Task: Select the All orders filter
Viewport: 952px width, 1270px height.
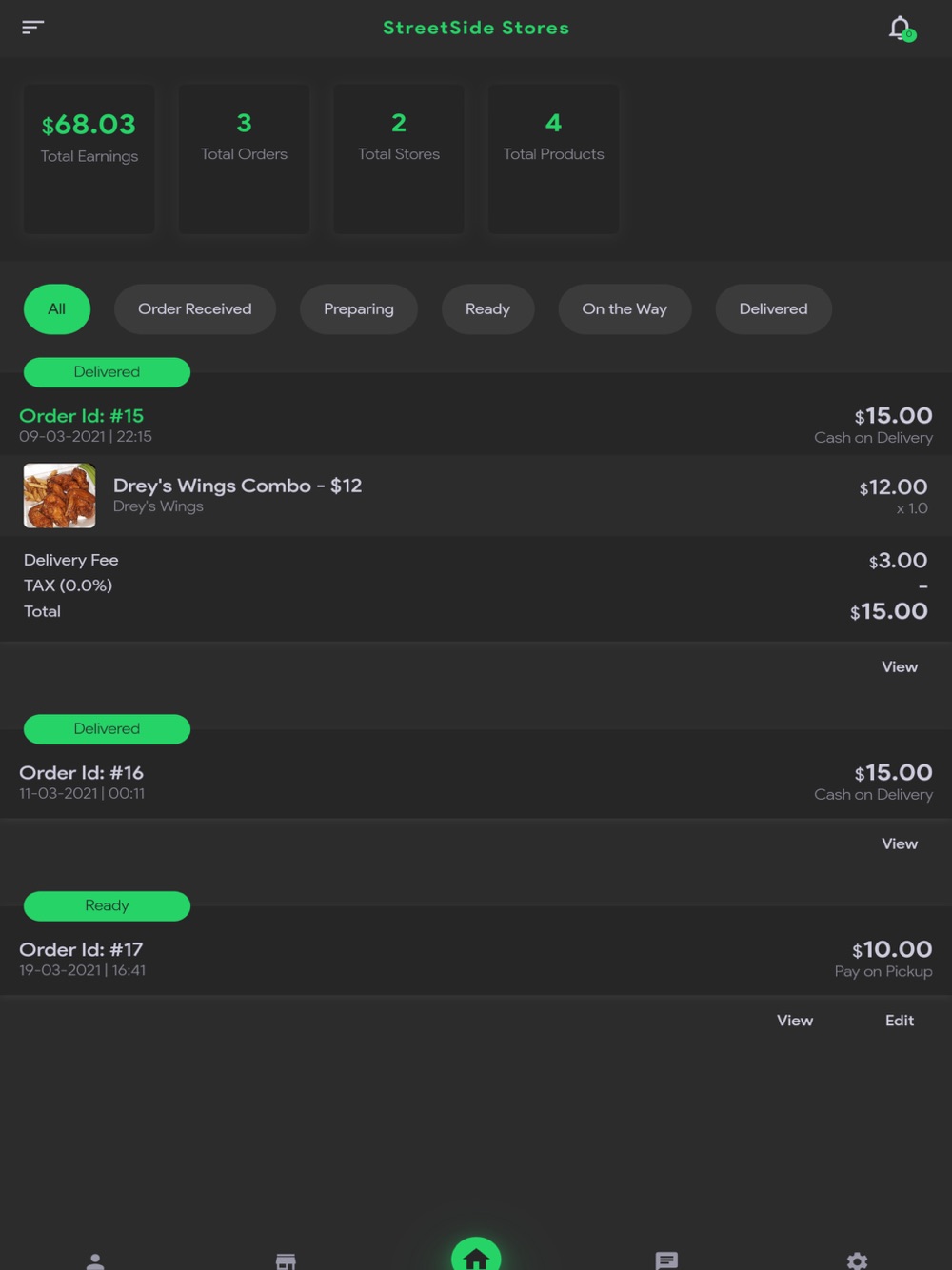Action: (57, 309)
